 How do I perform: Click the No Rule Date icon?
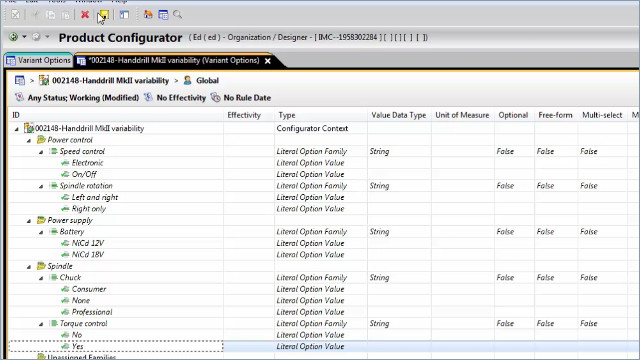[x=216, y=98]
